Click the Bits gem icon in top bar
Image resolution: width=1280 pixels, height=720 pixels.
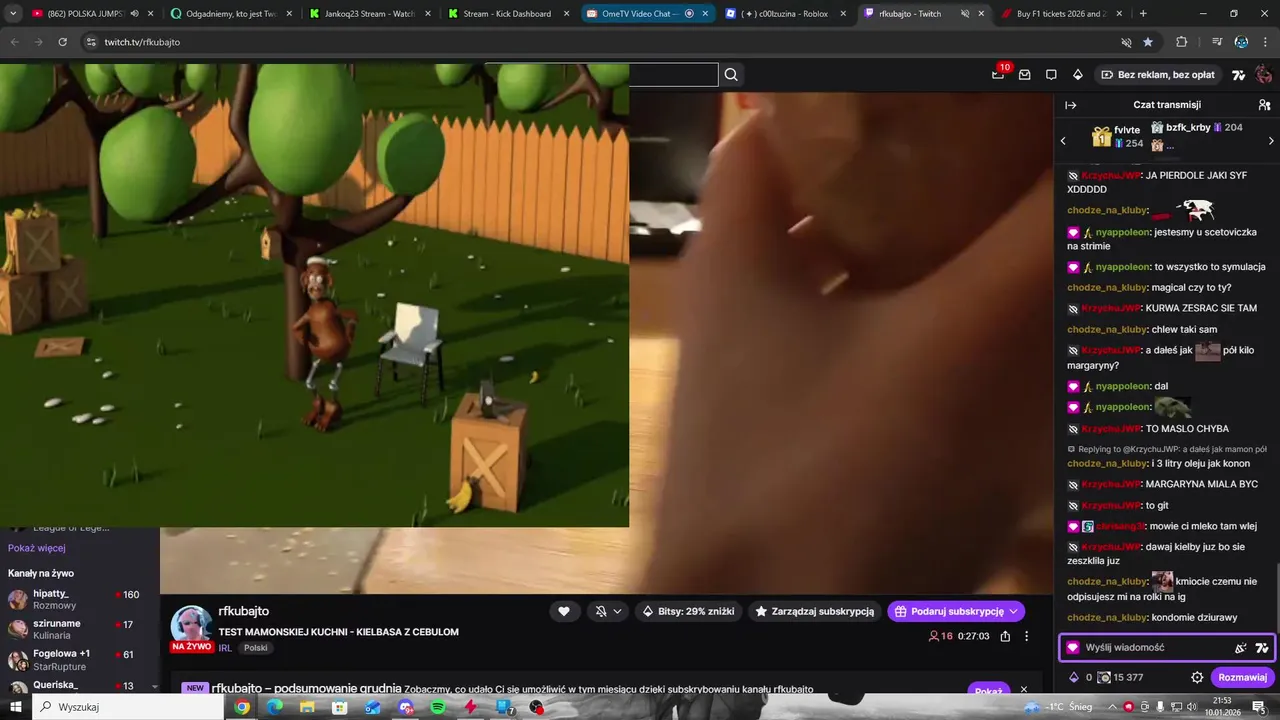point(1078,75)
